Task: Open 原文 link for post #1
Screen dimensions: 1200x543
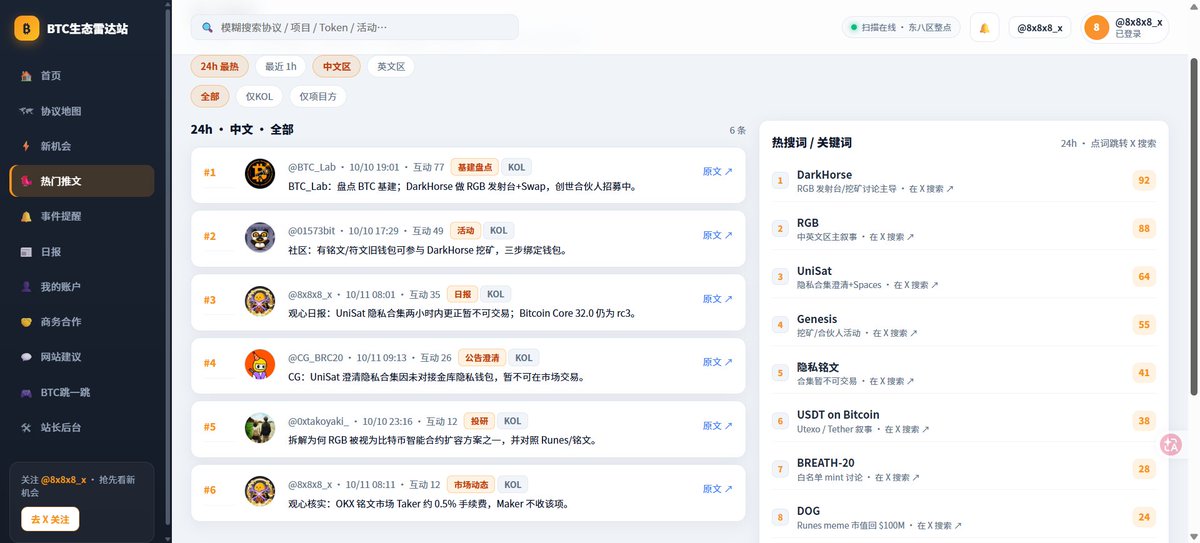Action: (x=718, y=172)
